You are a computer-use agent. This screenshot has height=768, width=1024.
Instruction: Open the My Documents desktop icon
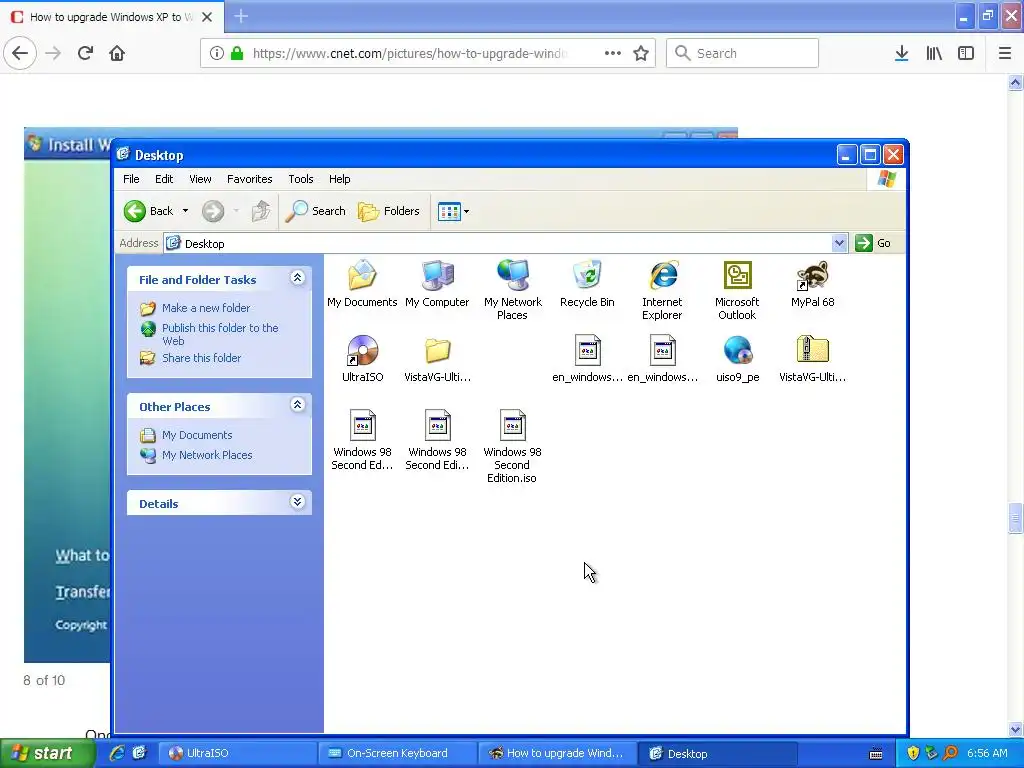pyautogui.click(x=362, y=284)
